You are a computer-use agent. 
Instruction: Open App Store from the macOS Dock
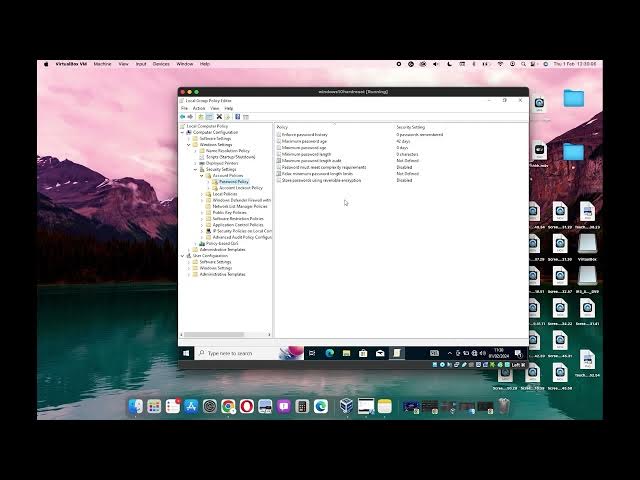191,406
